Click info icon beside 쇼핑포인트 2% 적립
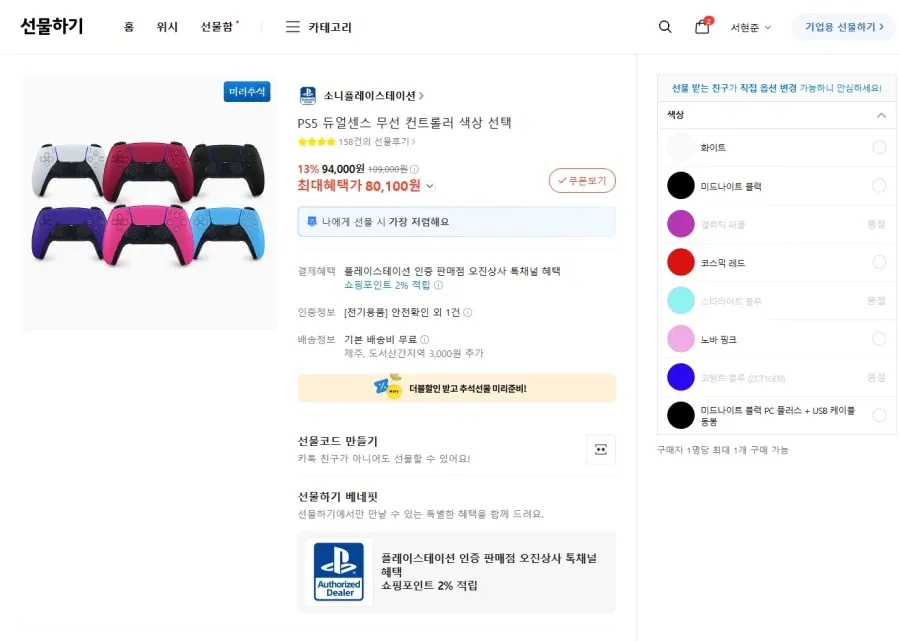The height and width of the screenshot is (641, 900). (x=438, y=285)
